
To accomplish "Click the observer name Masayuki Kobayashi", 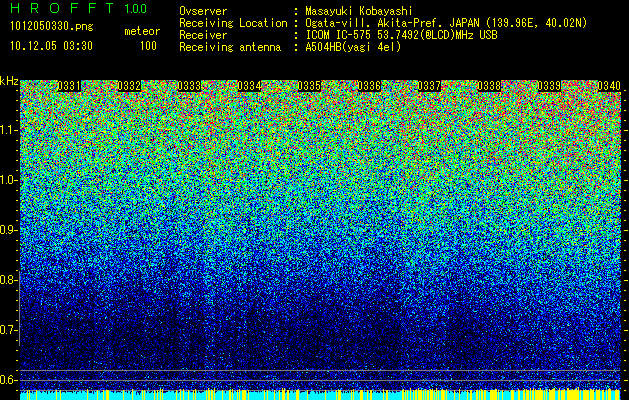I will click(x=359, y=11).
